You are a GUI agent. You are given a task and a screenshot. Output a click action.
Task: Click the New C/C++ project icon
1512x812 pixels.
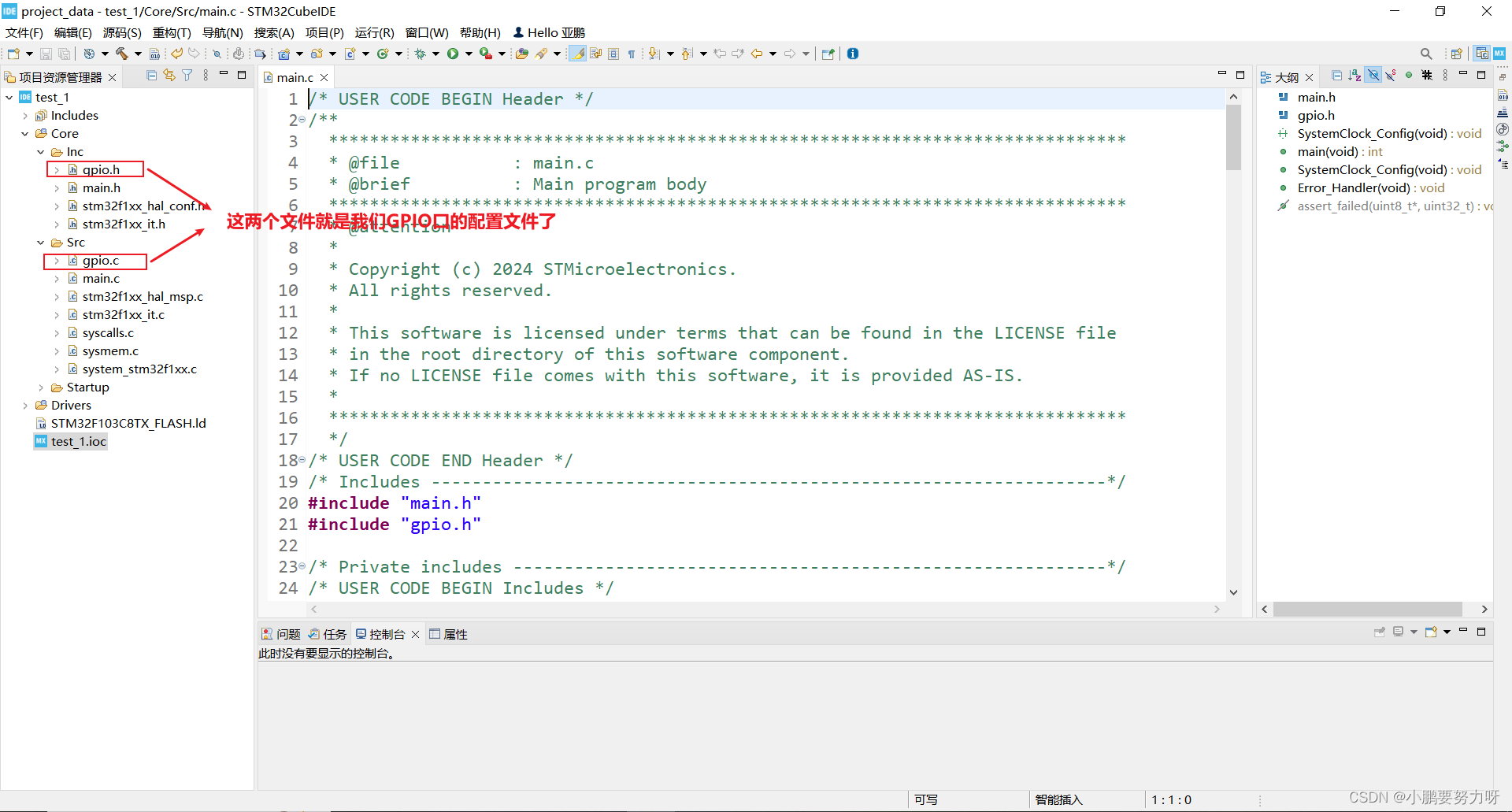click(284, 54)
